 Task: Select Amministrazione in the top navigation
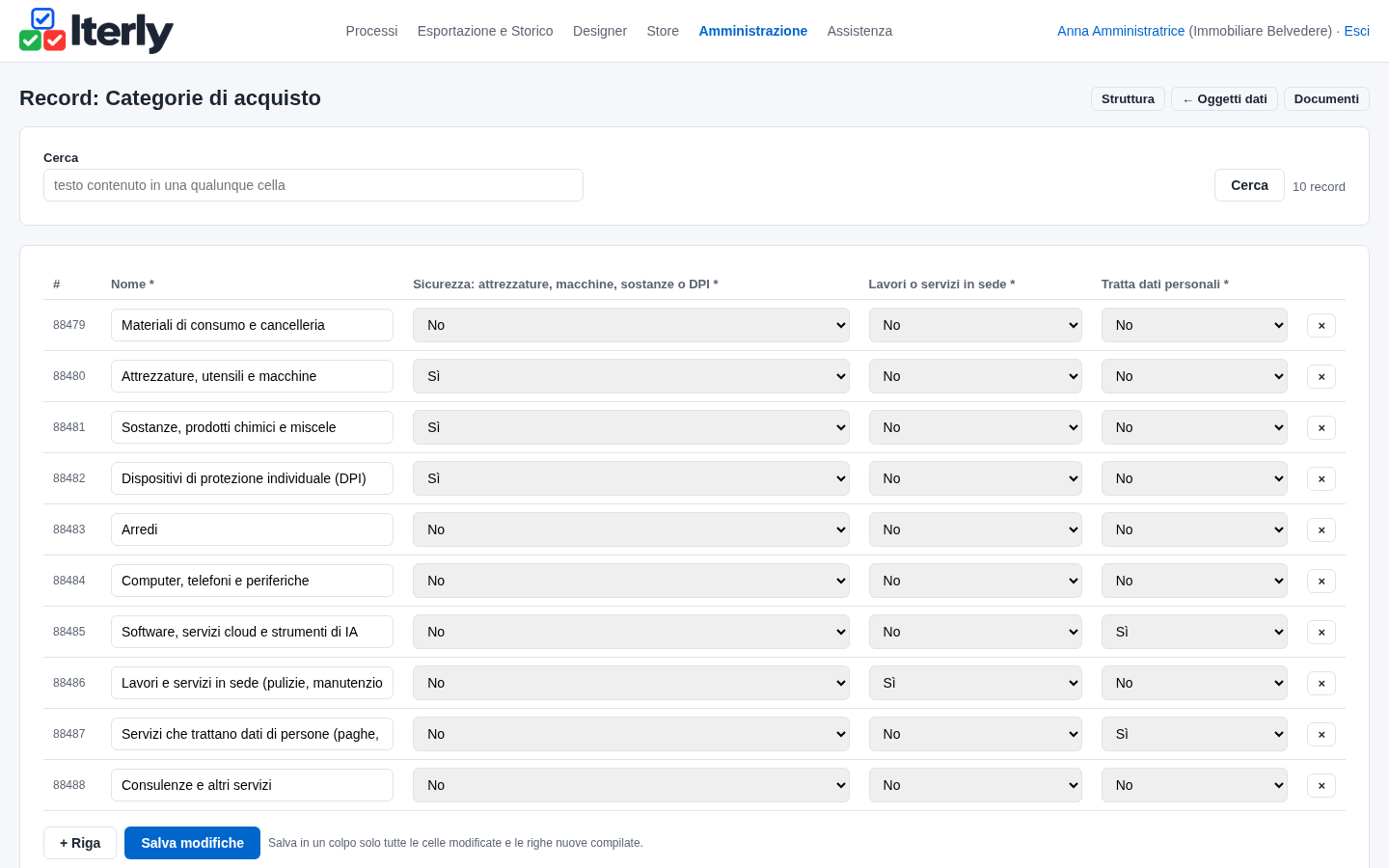click(x=752, y=31)
